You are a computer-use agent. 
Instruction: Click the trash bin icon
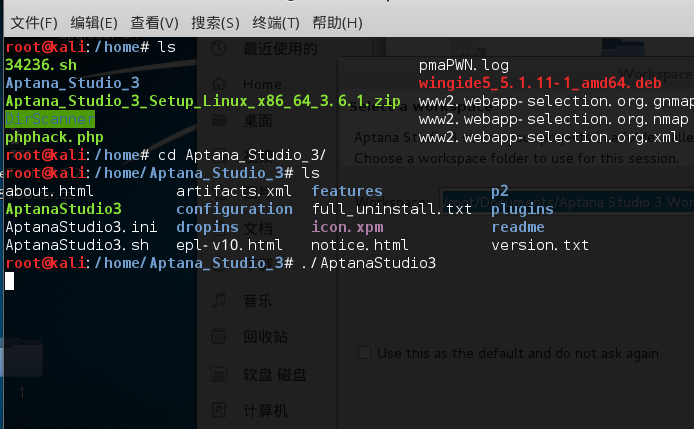pos(219,336)
